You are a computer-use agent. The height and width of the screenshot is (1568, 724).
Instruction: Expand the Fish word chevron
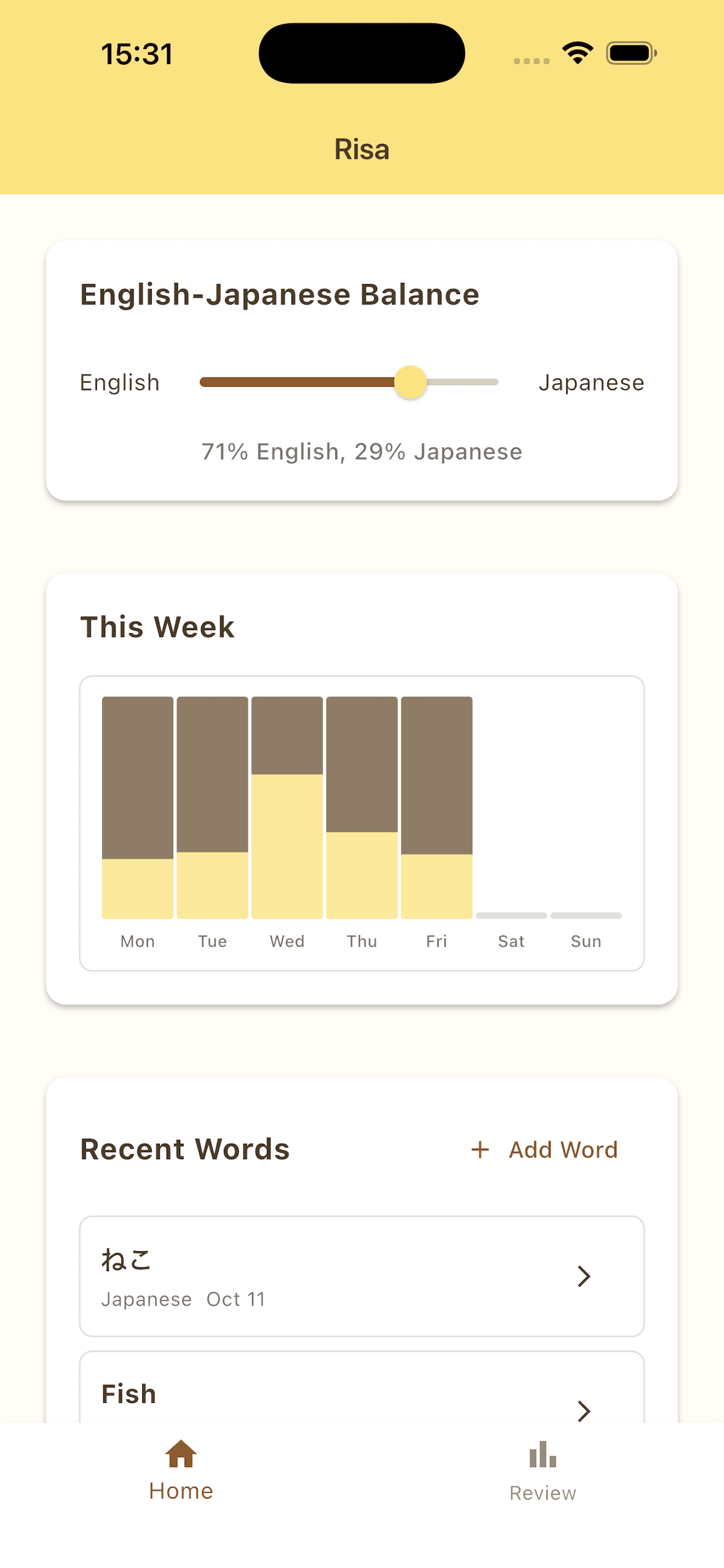point(584,1410)
